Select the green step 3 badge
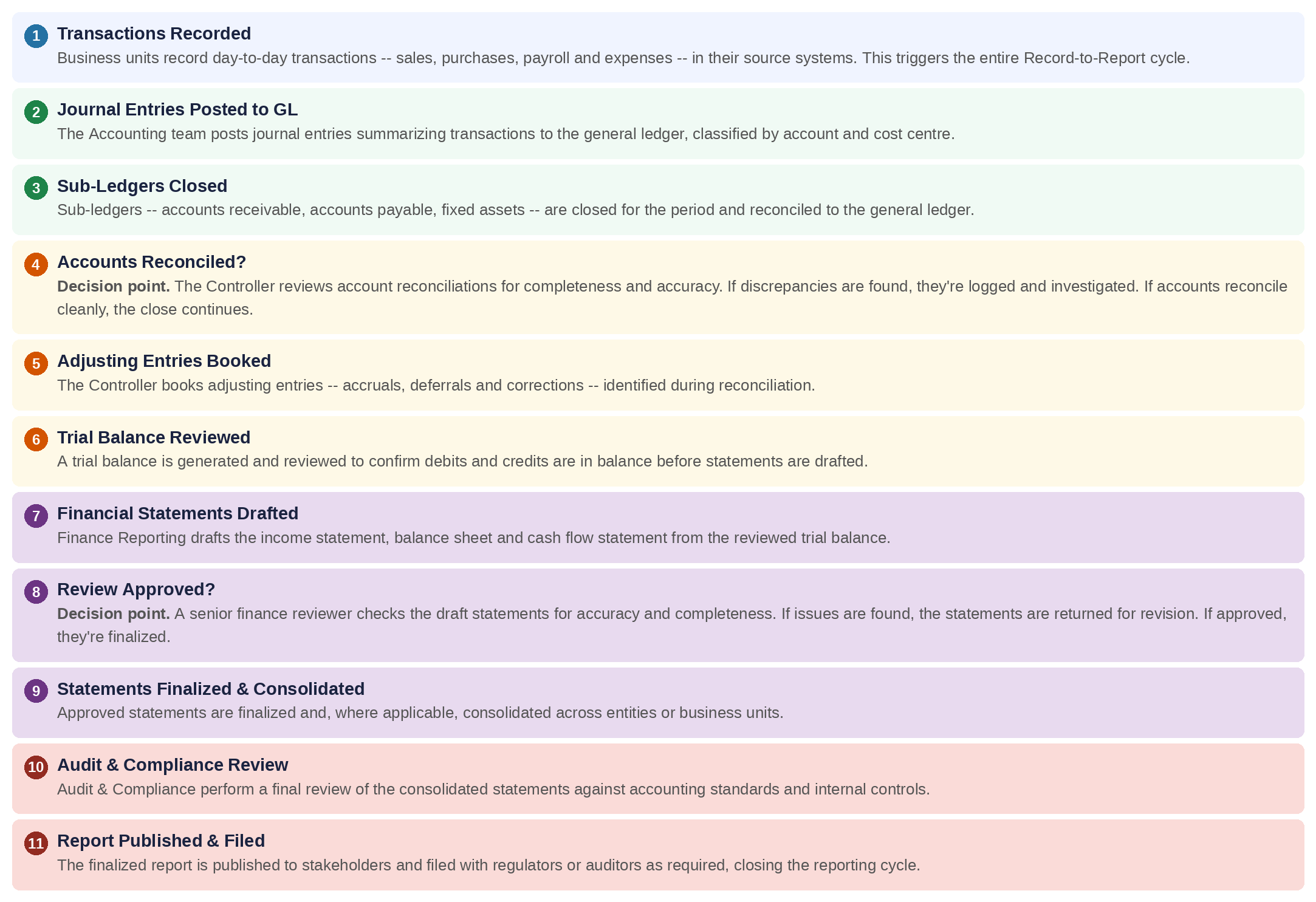The height and width of the screenshot is (902, 1316). [x=36, y=188]
